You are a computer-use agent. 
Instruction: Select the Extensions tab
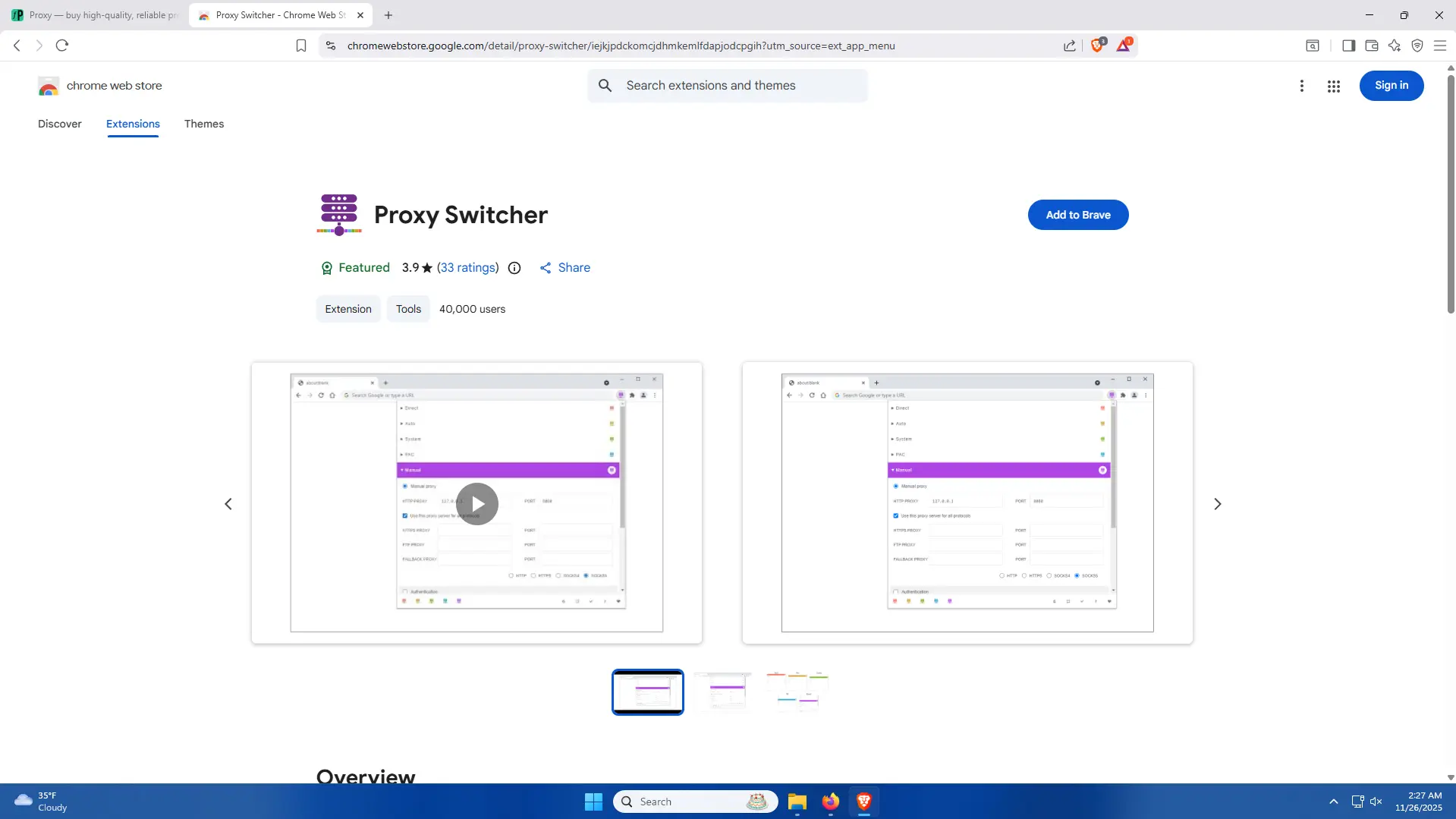133,124
